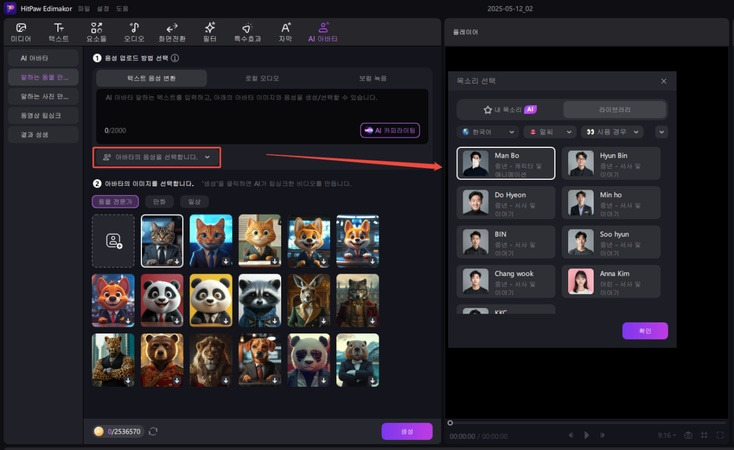Choose the Chang wook voice card
The width and height of the screenshot is (734, 450).
(506, 281)
